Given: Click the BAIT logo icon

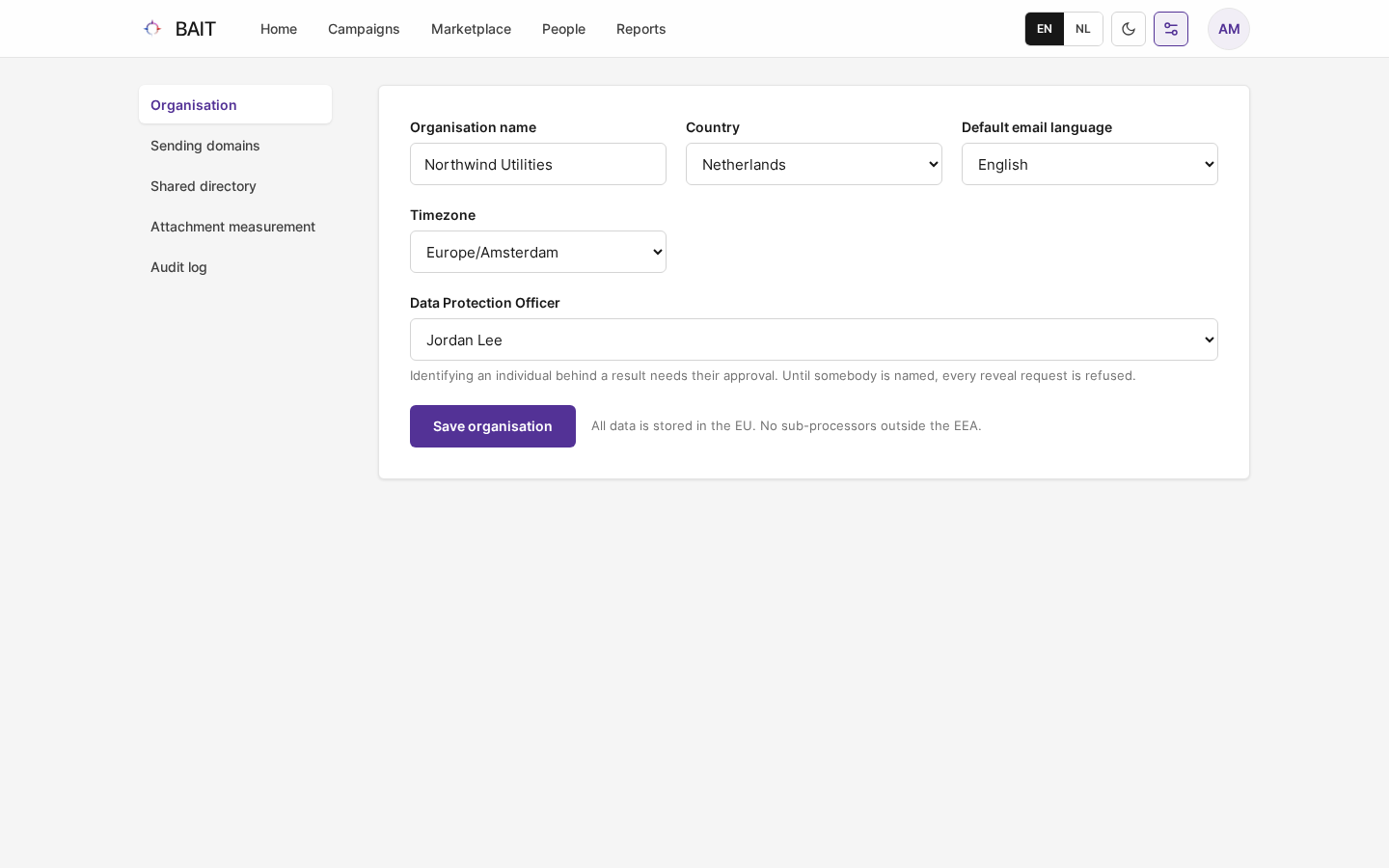Looking at the screenshot, I should tap(152, 29).
